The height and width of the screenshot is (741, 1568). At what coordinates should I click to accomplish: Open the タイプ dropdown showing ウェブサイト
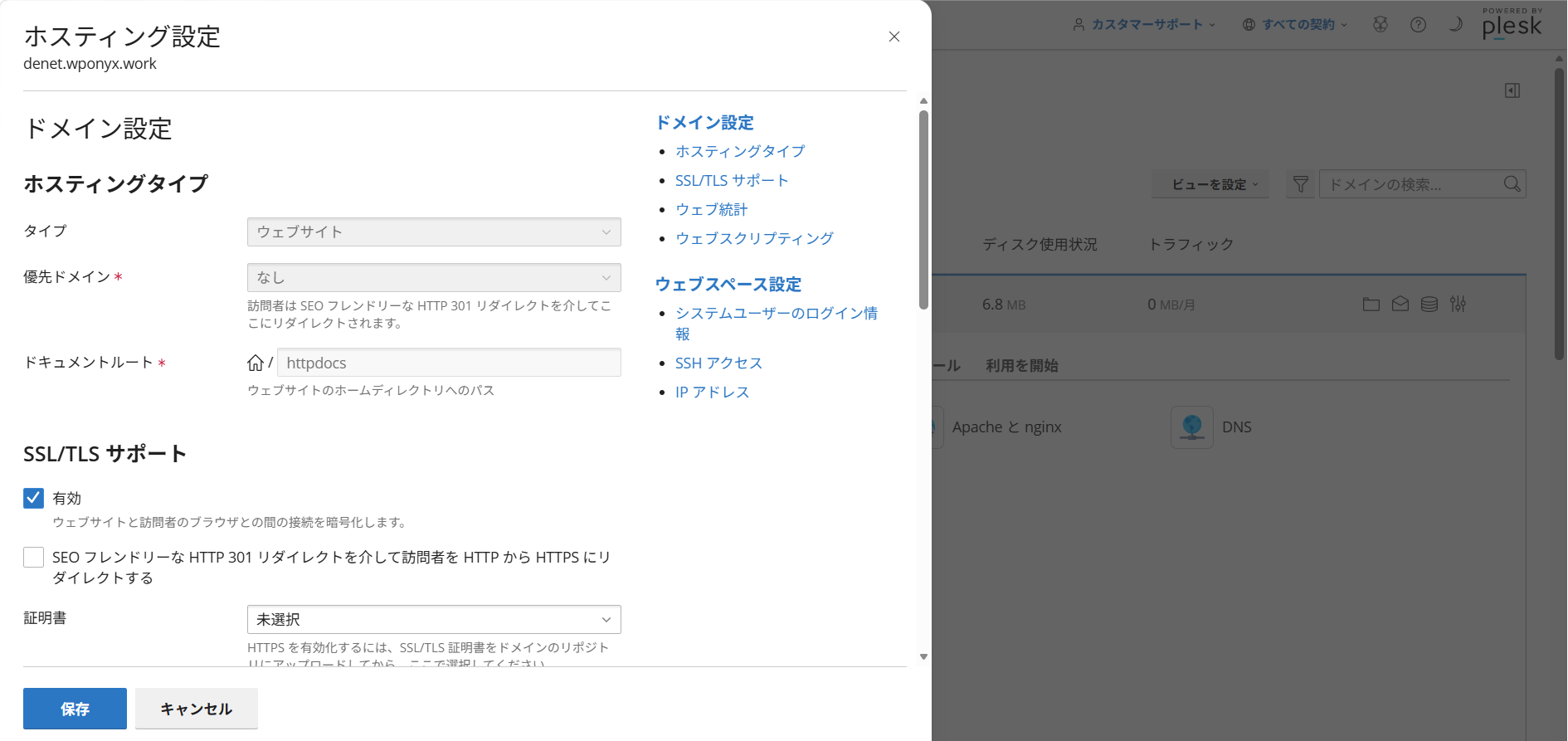tap(434, 232)
